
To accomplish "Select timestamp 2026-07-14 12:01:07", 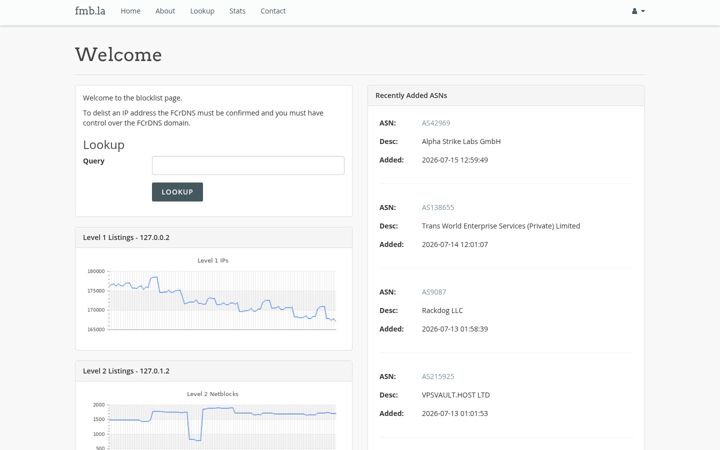I will 455,244.
